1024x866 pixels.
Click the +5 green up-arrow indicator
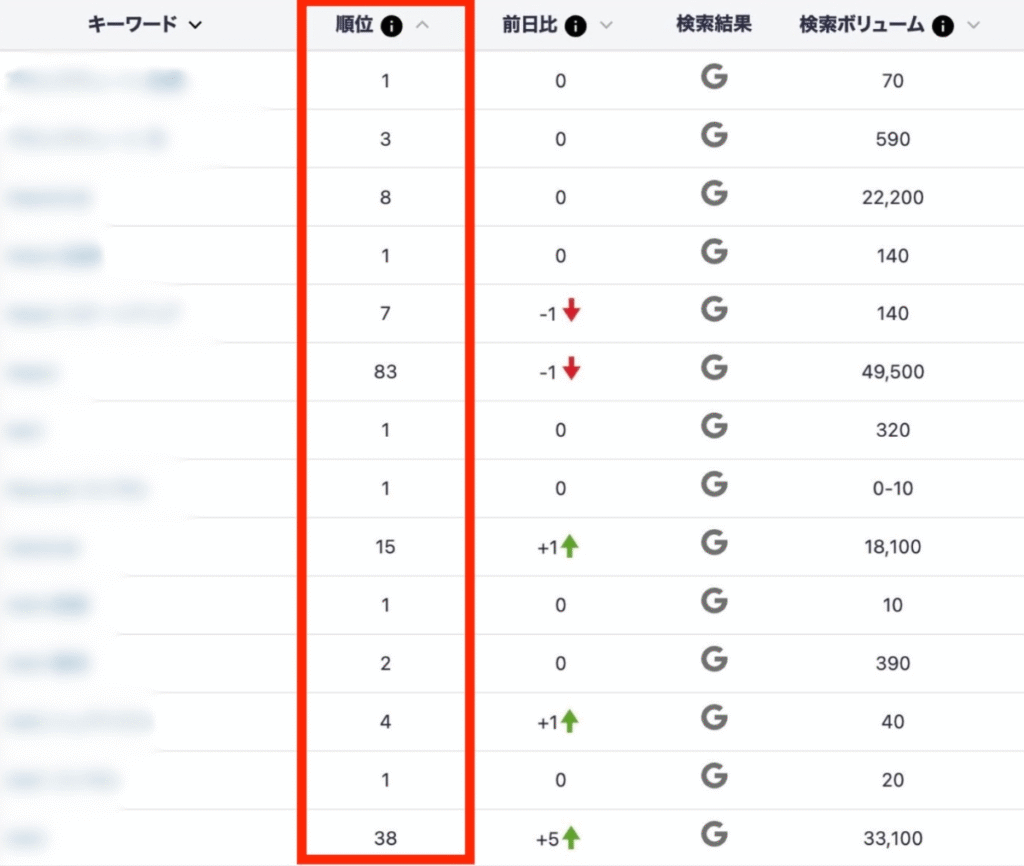click(570, 837)
